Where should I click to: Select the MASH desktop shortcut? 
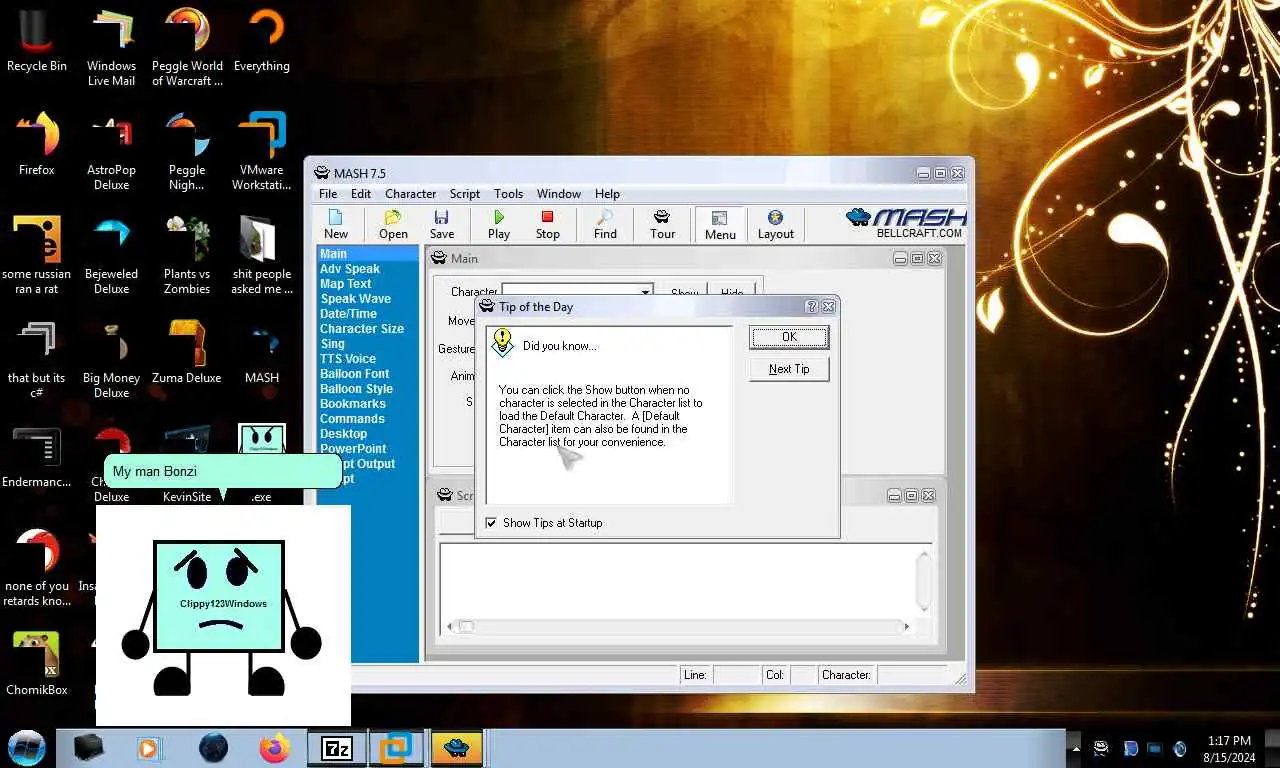pyautogui.click(x=262, y=351)
